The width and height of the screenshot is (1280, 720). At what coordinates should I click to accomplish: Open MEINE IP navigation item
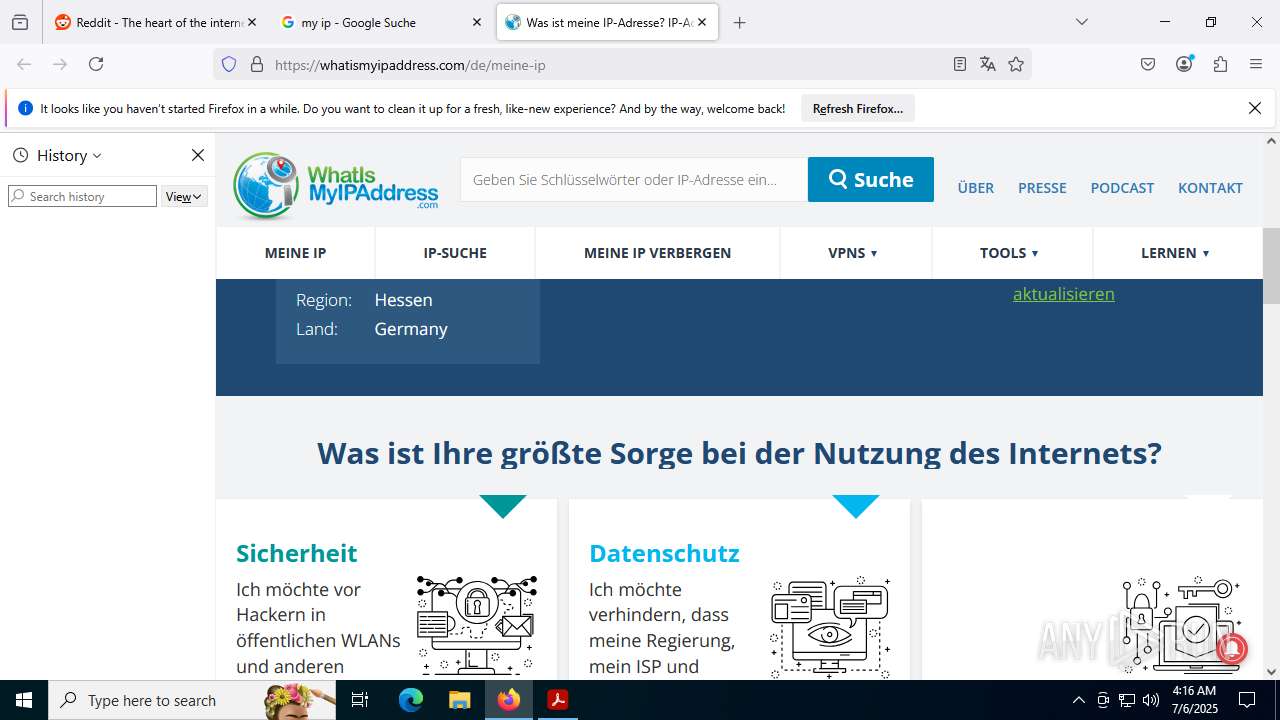coord(295,253)
